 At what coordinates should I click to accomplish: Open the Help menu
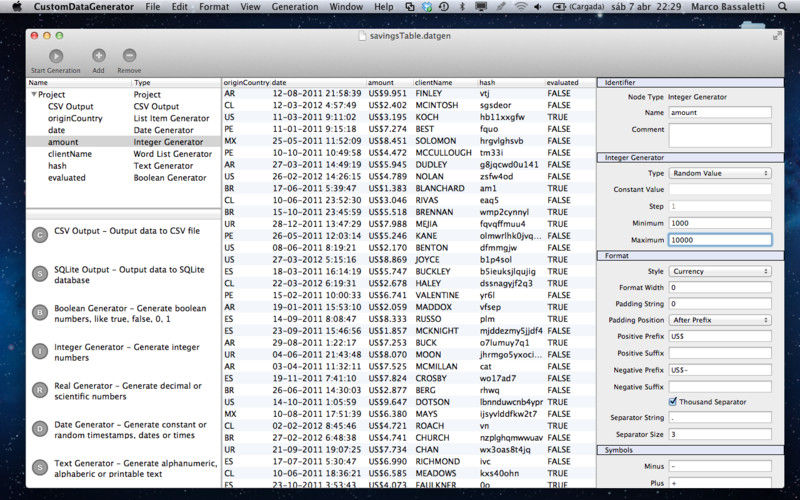click(x=384, y=7)
